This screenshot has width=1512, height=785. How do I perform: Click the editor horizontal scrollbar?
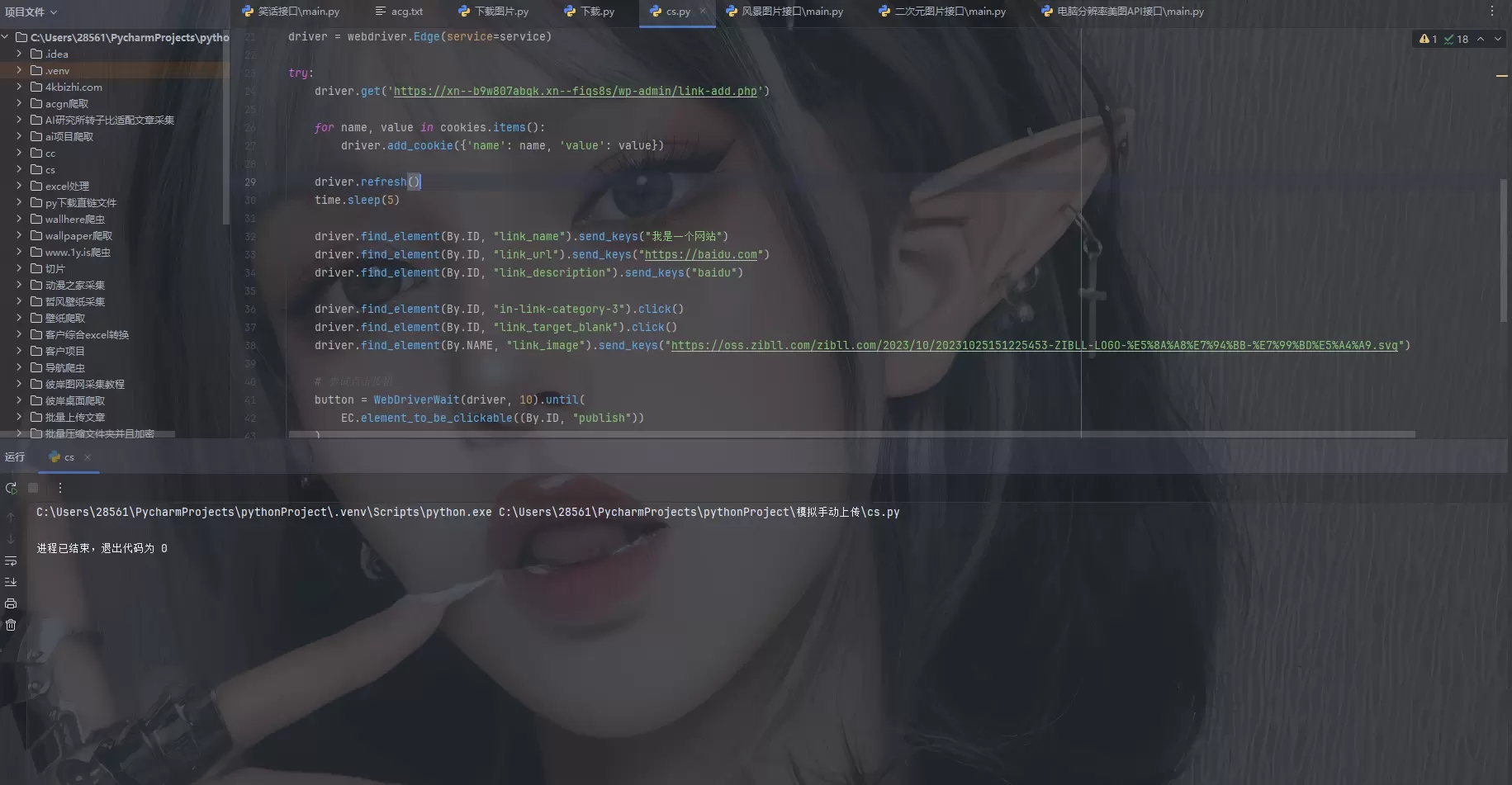(851, 434)
